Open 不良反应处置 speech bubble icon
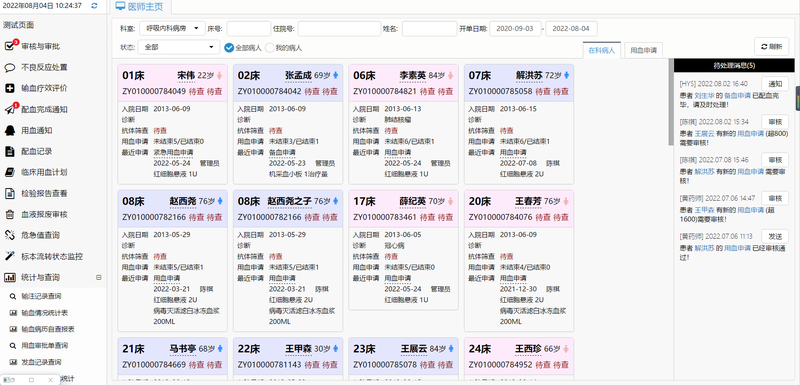The width and height of the screenshot is (800, 385). coord(10,67)
